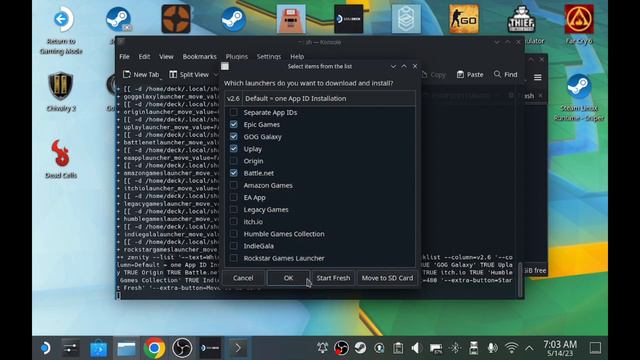Click Cancel in the launcher dialog

click(243, 278)
